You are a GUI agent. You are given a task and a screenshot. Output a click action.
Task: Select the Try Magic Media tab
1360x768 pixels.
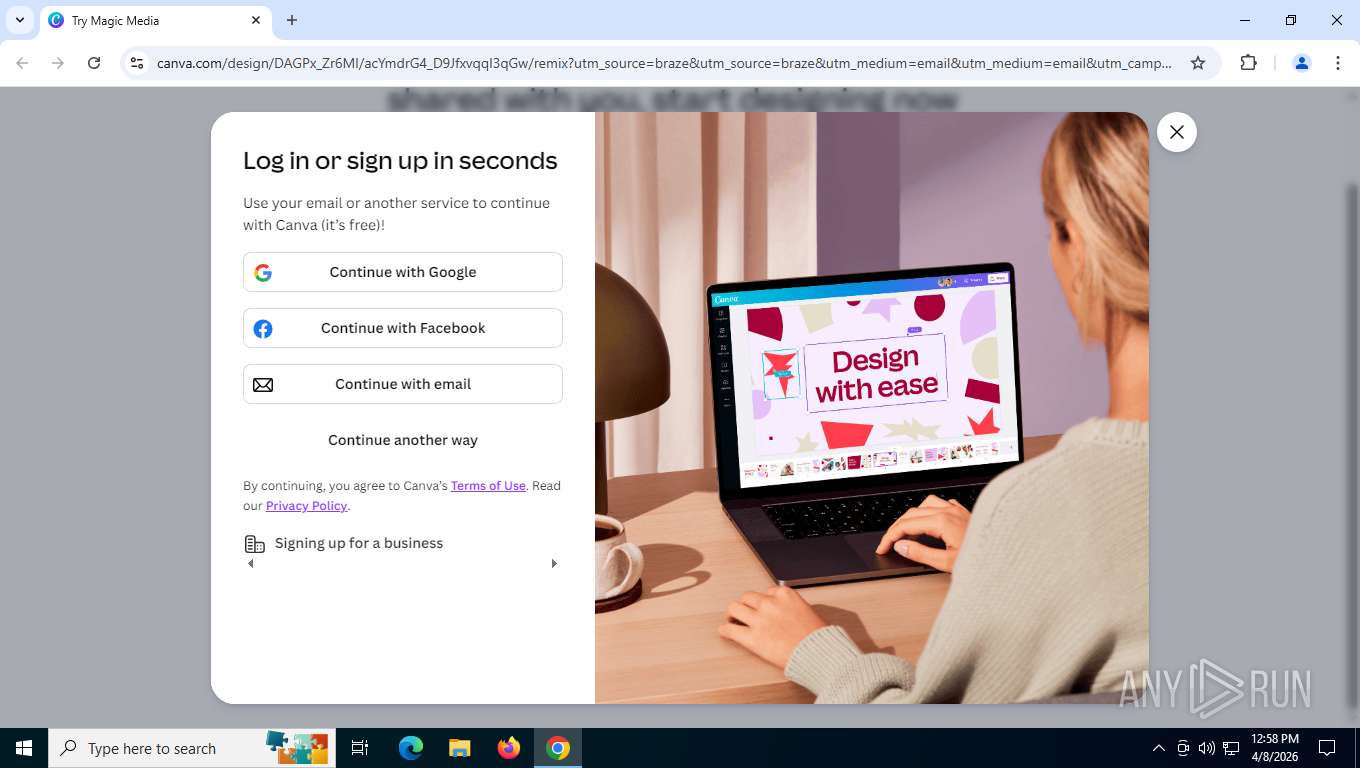click(155, 20)
